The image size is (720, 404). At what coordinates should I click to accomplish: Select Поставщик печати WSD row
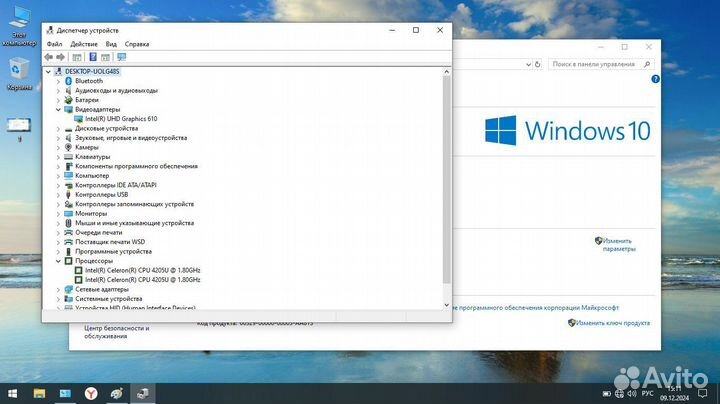[110, 242]
